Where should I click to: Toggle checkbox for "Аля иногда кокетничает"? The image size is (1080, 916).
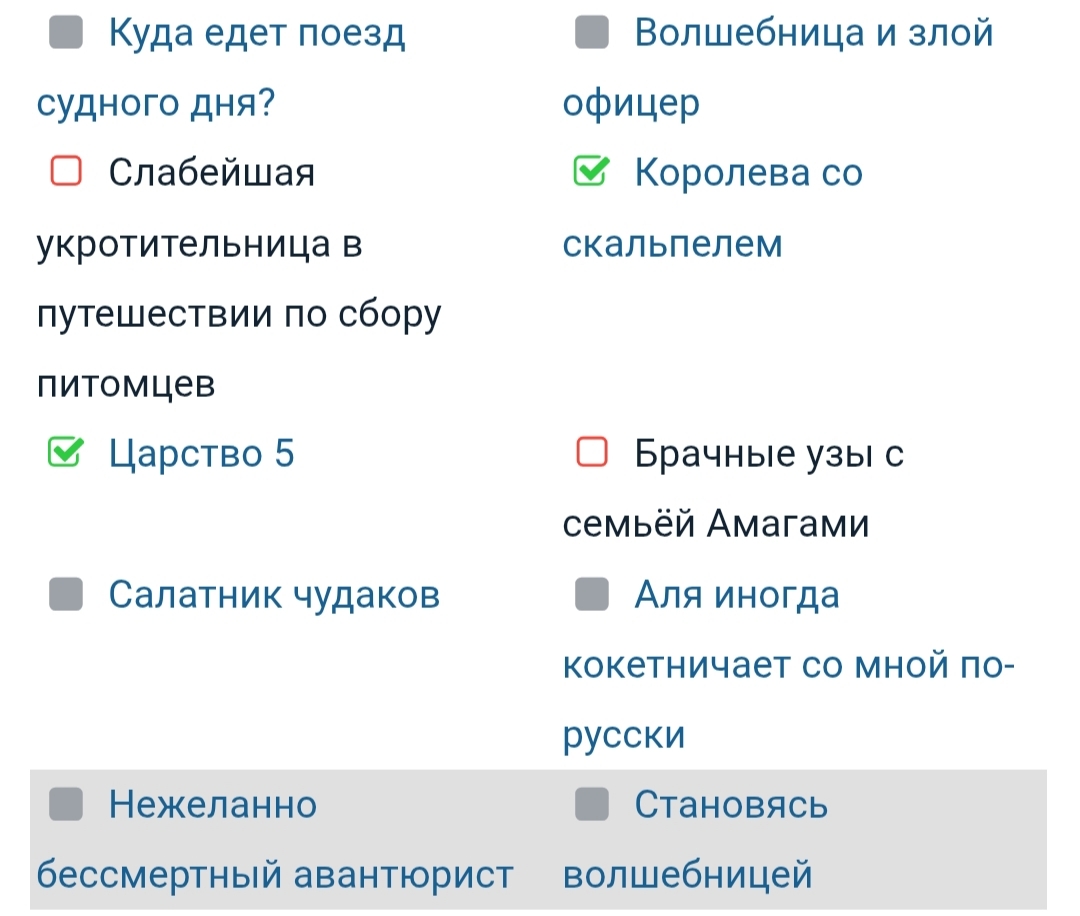click(592, 595)
